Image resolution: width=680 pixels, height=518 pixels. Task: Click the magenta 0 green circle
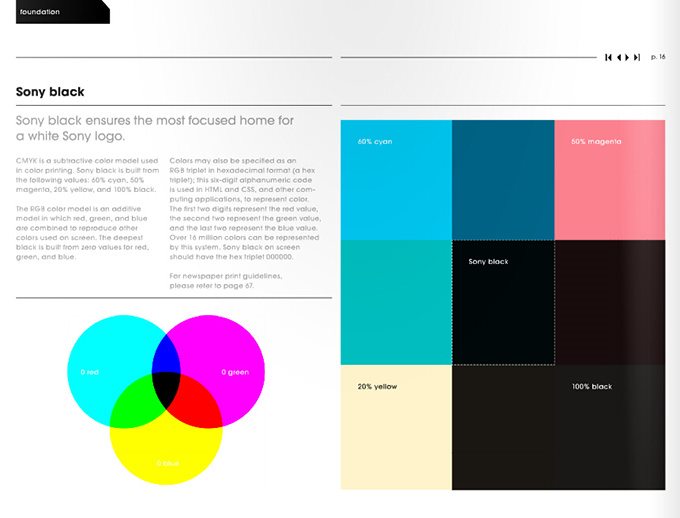(228, 350)
